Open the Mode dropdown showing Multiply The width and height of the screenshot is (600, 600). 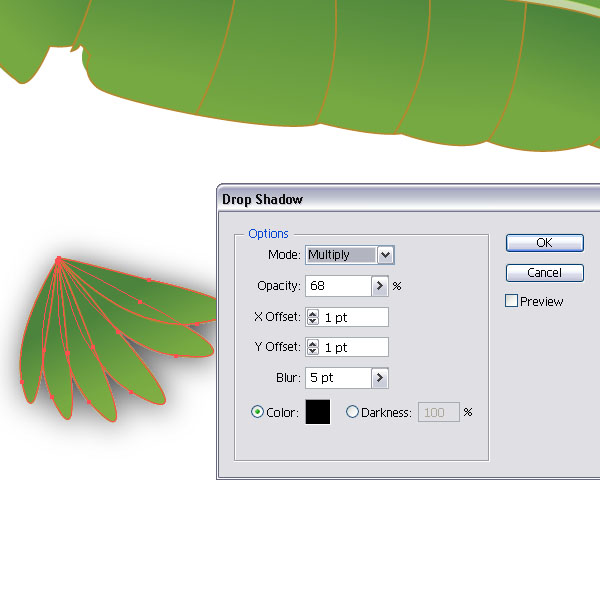[350, 255]
